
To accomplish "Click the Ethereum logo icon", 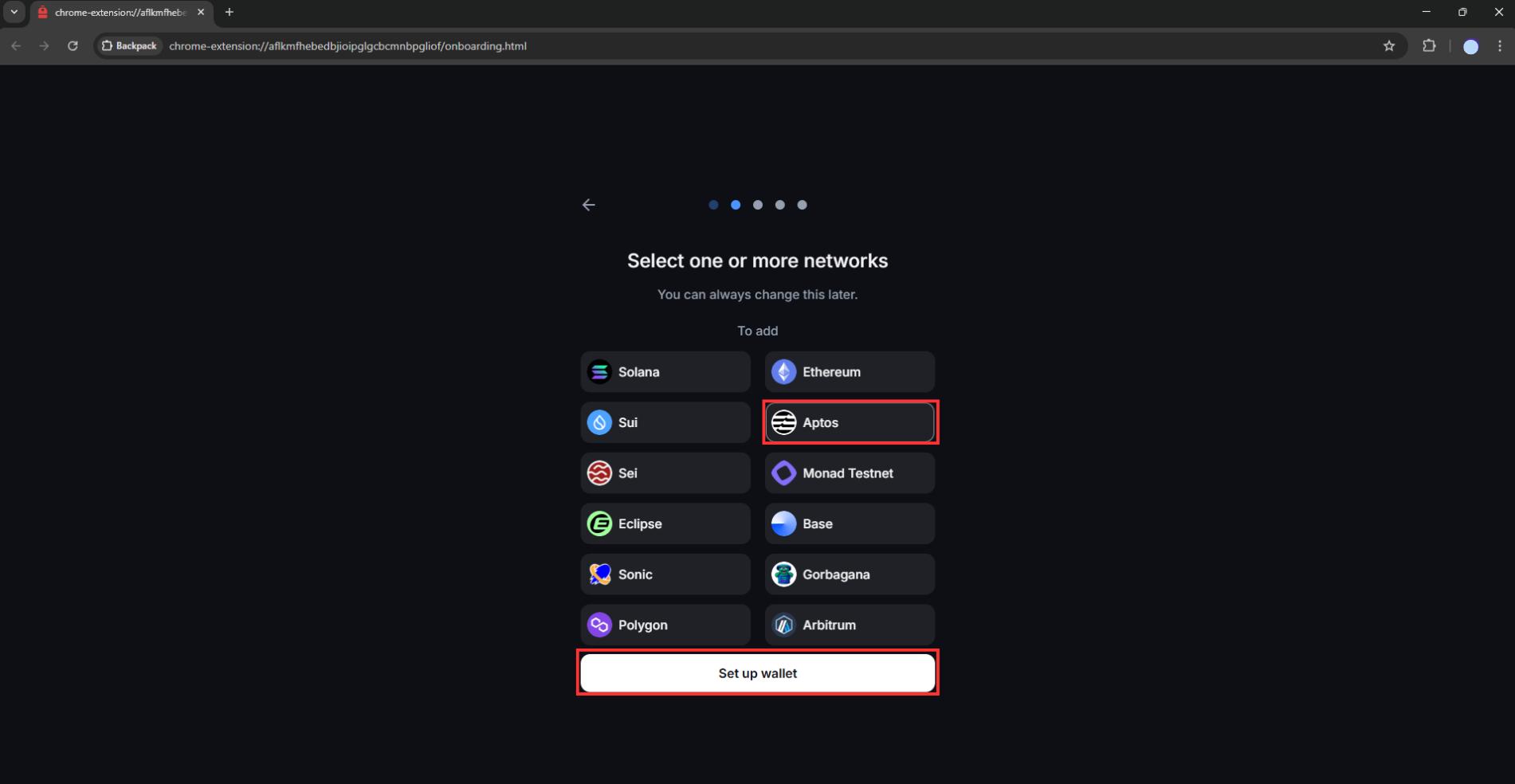I will pos(784,372).
